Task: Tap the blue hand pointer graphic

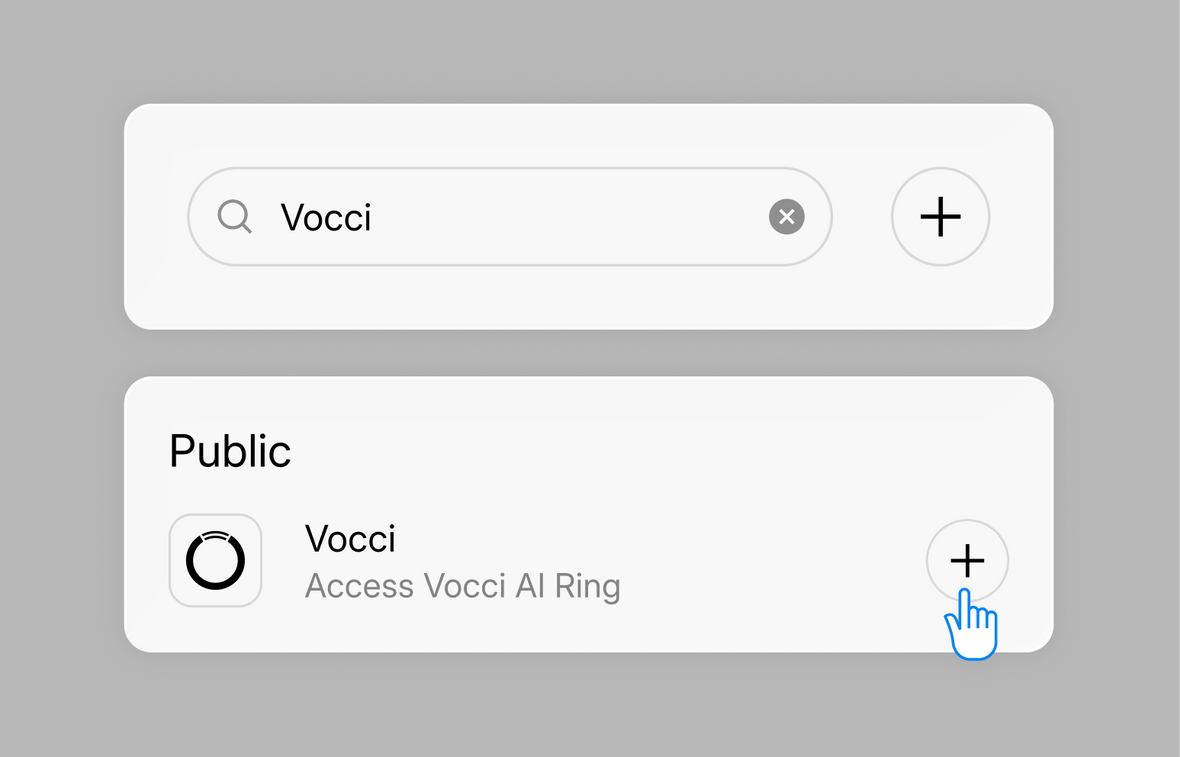Action: click(x=971, y=625)
